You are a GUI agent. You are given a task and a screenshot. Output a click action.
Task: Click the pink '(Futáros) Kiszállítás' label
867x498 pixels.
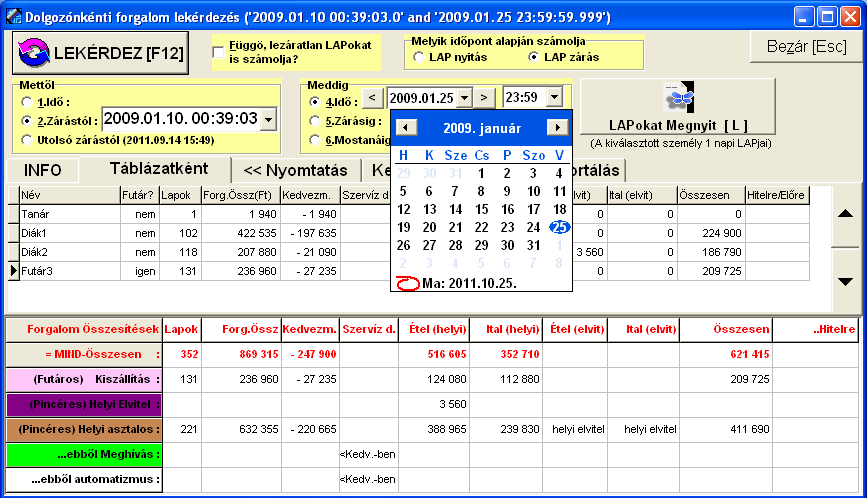pos(84,379)
